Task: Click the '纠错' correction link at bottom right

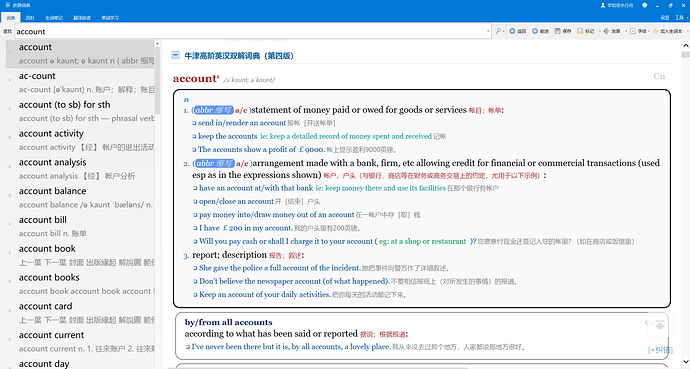Action: point(660,350)
